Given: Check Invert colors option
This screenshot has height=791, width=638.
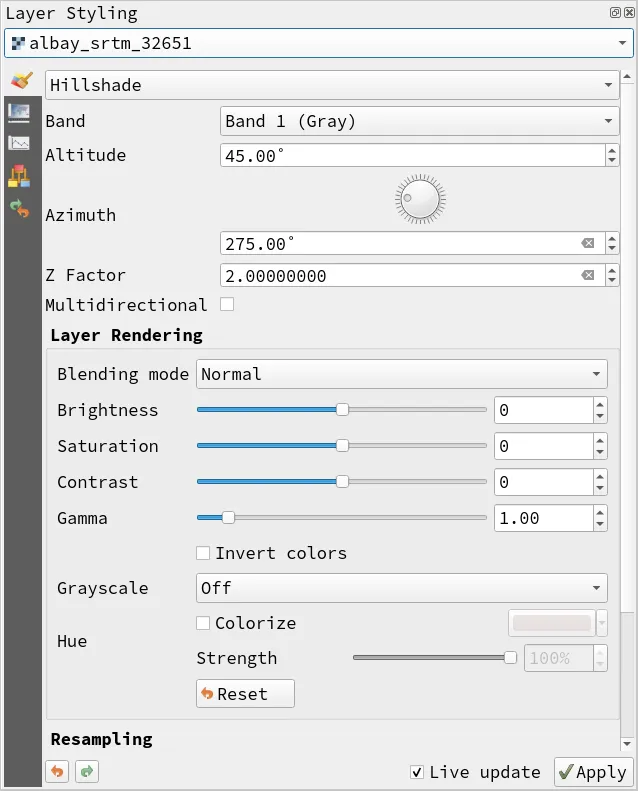Looking at the screenshot, I should (x=203, y=553).
